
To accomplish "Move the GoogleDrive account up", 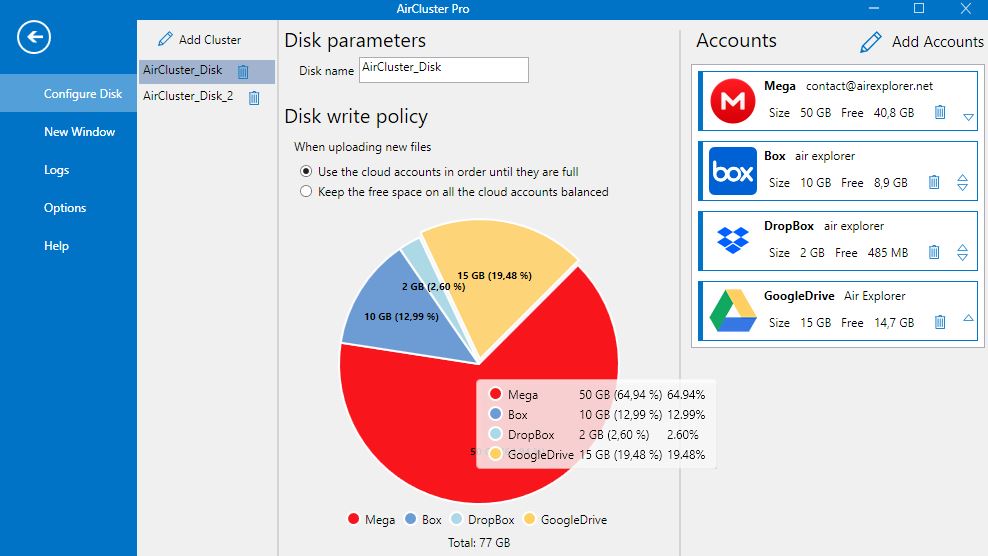I will click(968, 318).
